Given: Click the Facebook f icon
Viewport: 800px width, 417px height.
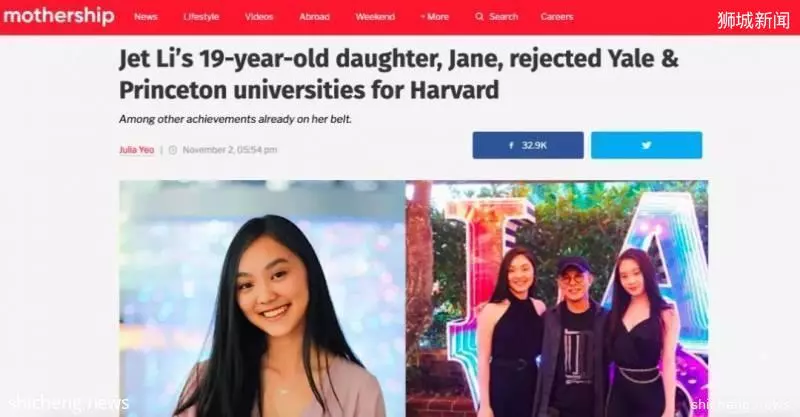Looking at the screenshot, I should 511,145.
